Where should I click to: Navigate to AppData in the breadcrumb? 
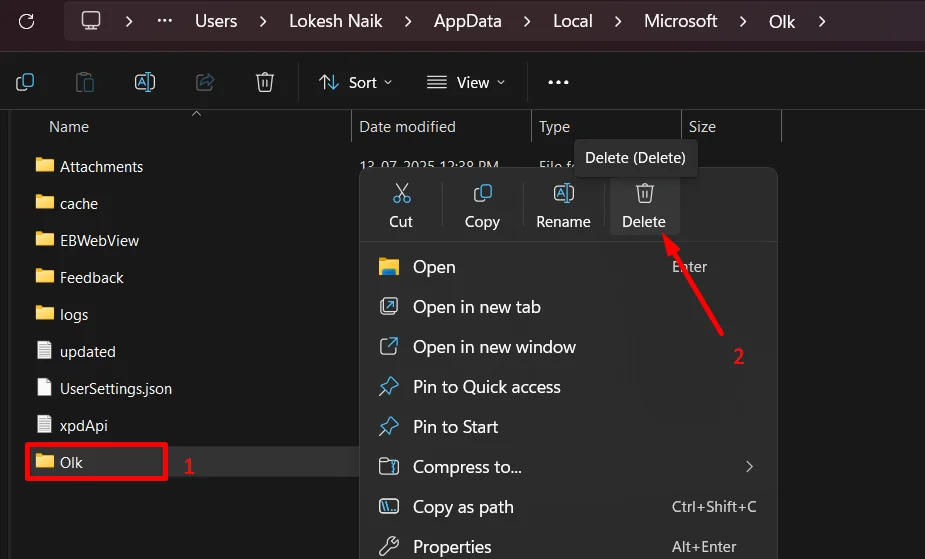coord(468,21)
